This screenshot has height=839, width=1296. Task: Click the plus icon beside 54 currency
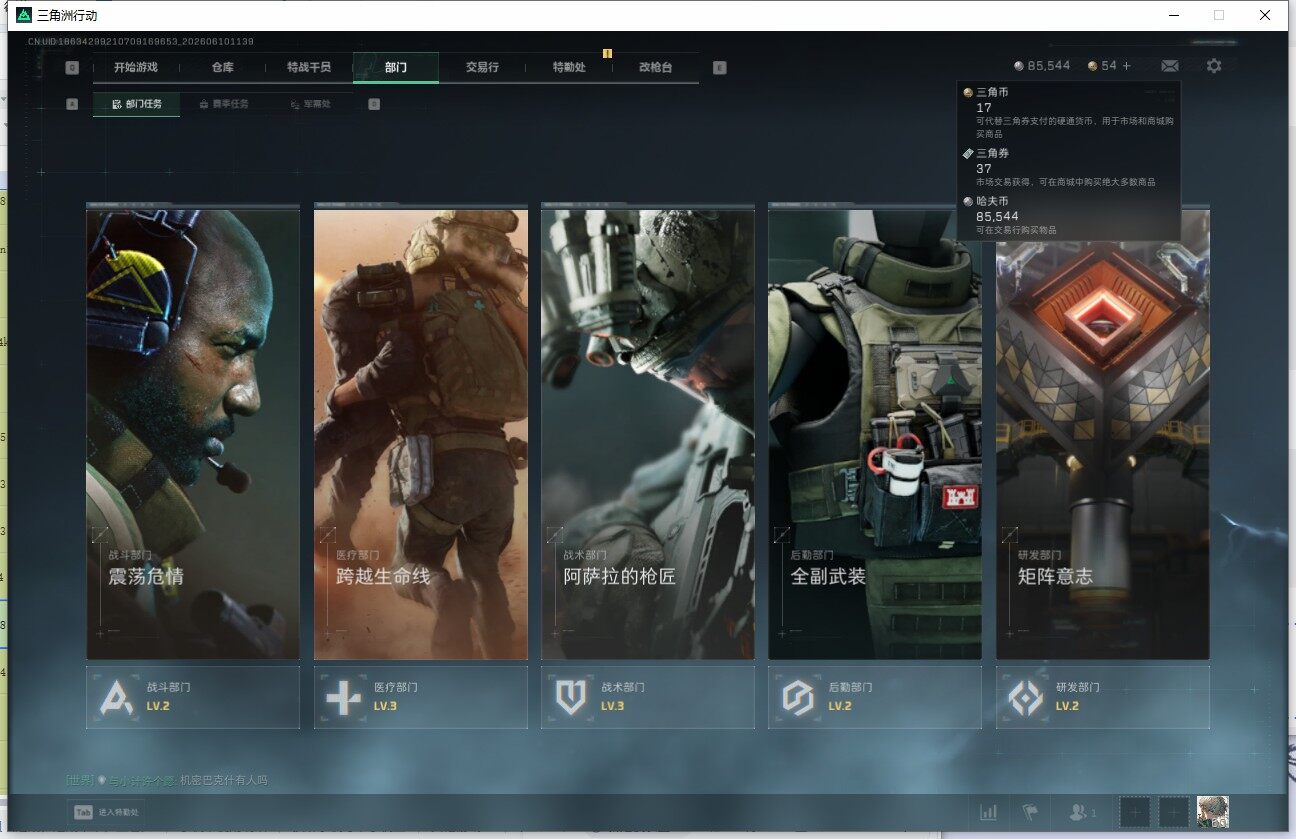(1127, 66)
